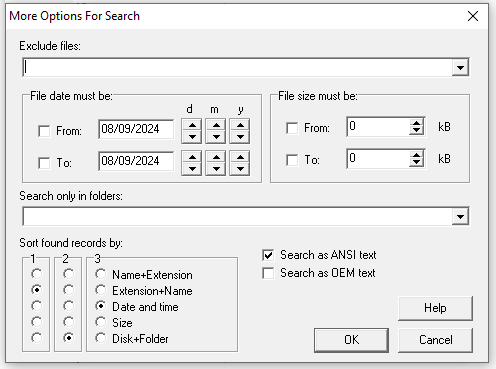This screenshot has width=496, height=369.
Task: Select Size in sort column 1
Action: click(37, 322)
